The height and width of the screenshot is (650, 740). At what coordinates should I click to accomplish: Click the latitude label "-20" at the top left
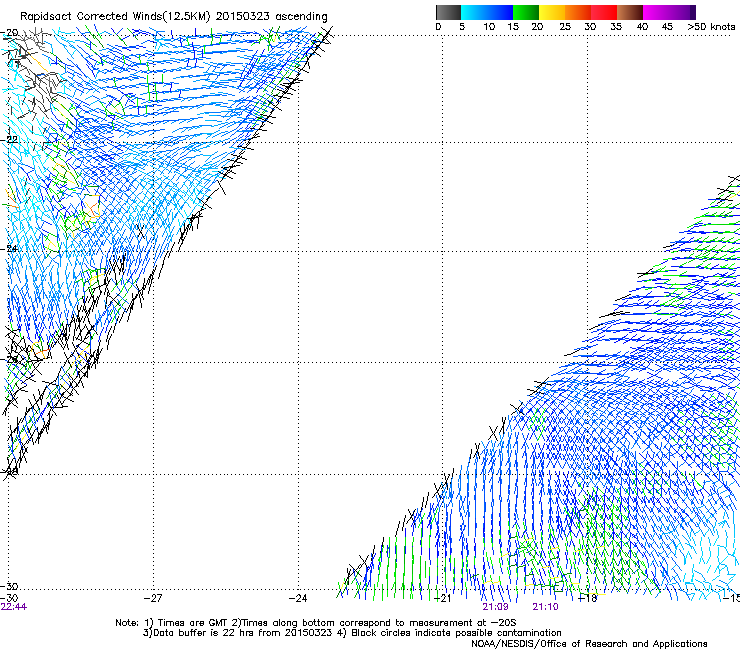click(9, 33)
